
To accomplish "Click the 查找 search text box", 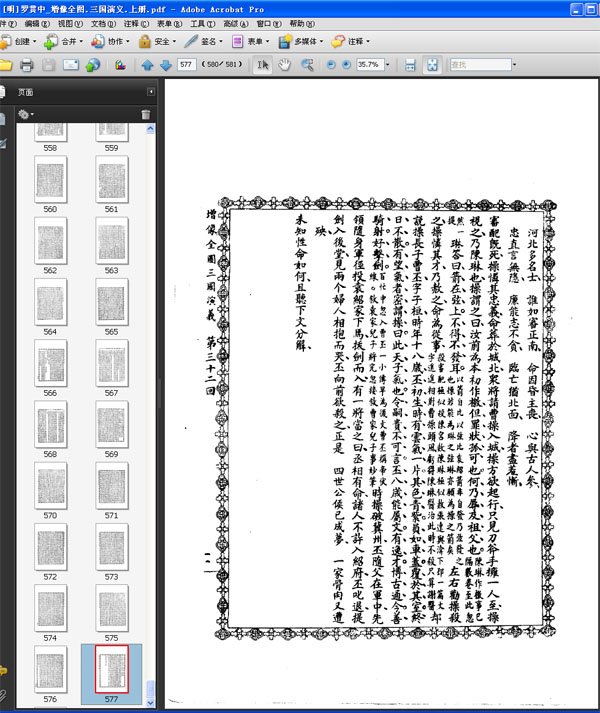I will (x=480, y=65).
